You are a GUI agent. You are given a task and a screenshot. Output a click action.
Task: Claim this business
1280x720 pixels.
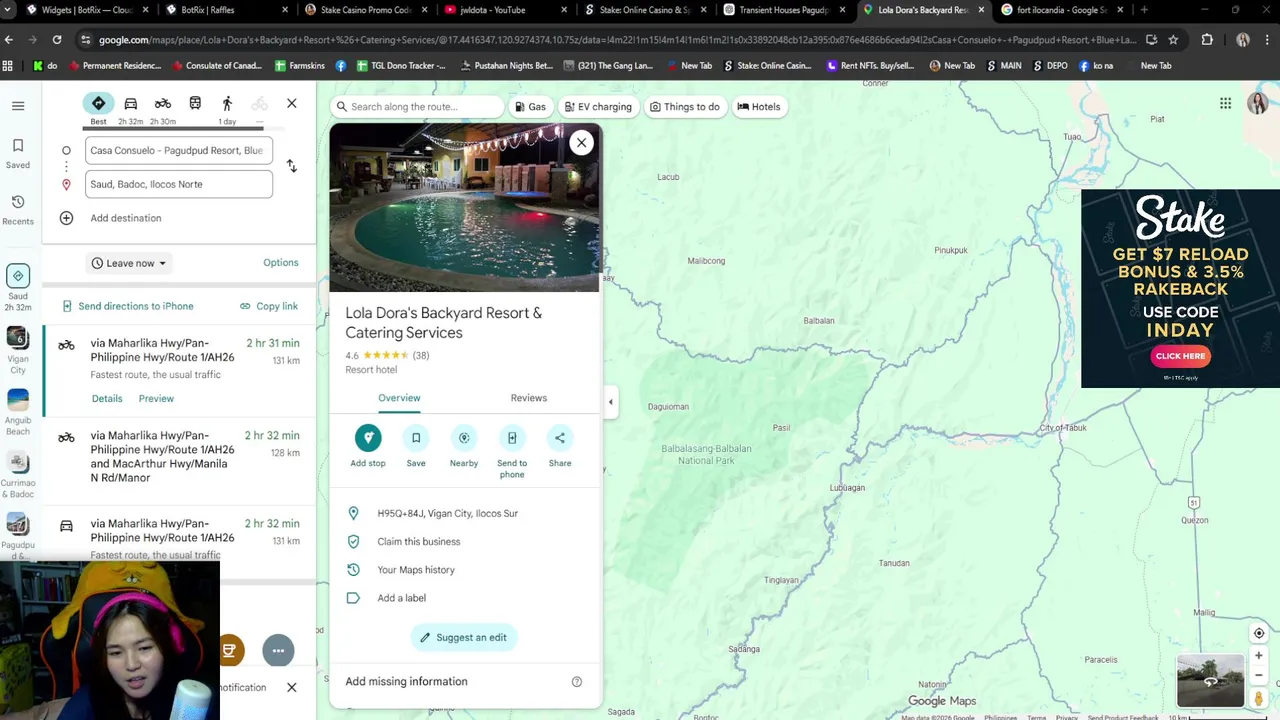pyautogui.click(x=465, y=542)
